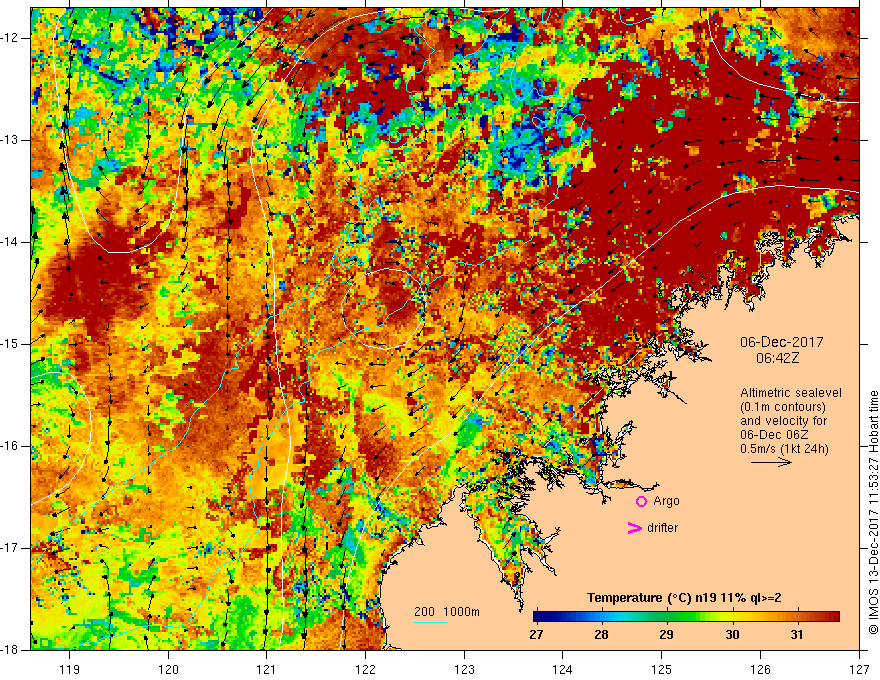Viewport: 880px width, 680px height.
Task: Click the longitude axis label 124
Action: (563, 670)
